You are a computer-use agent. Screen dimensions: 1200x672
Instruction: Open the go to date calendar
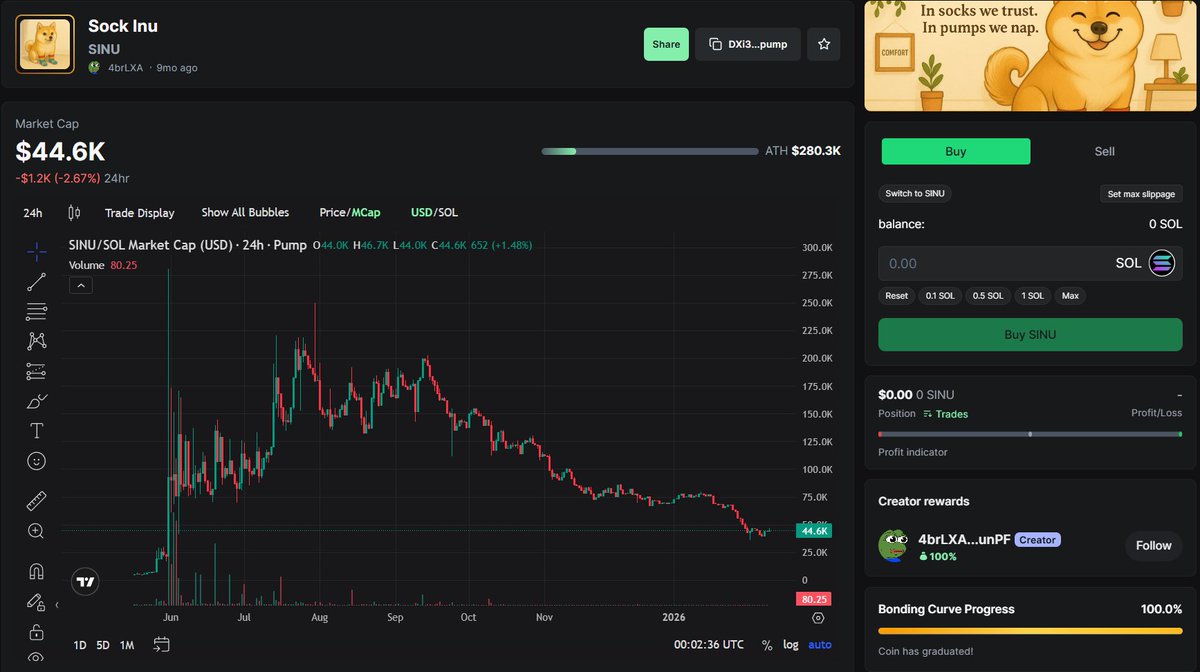tap(161, 645)
